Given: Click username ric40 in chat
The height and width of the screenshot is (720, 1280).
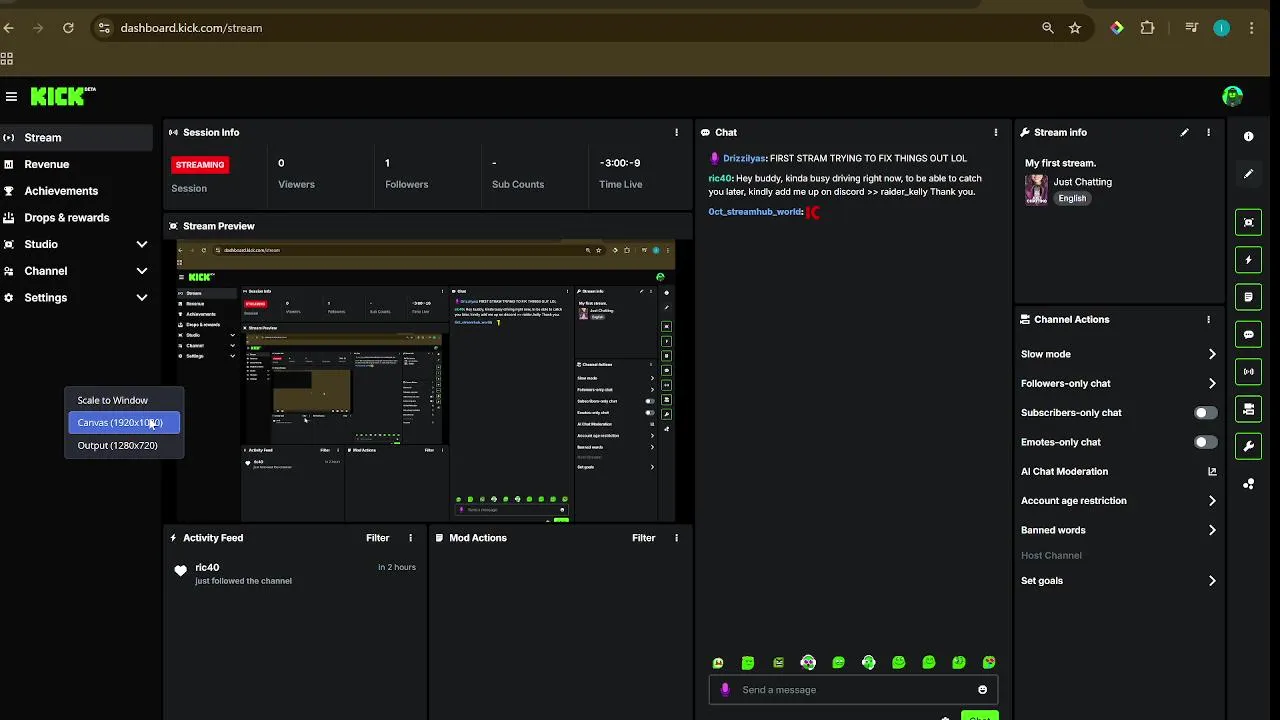Looking at the screenshot, I should tap(720, 178).
